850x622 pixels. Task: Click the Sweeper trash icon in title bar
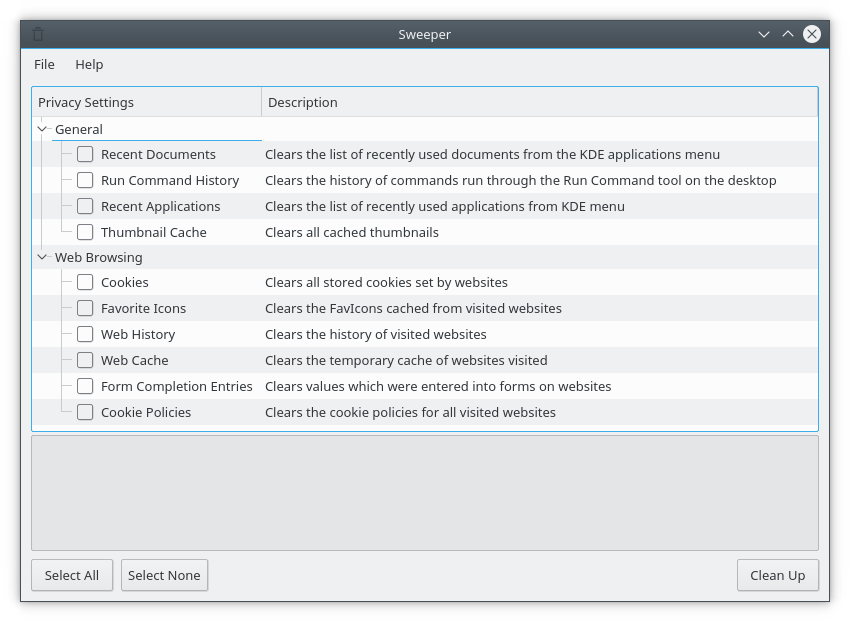click(x=38, y=34)
